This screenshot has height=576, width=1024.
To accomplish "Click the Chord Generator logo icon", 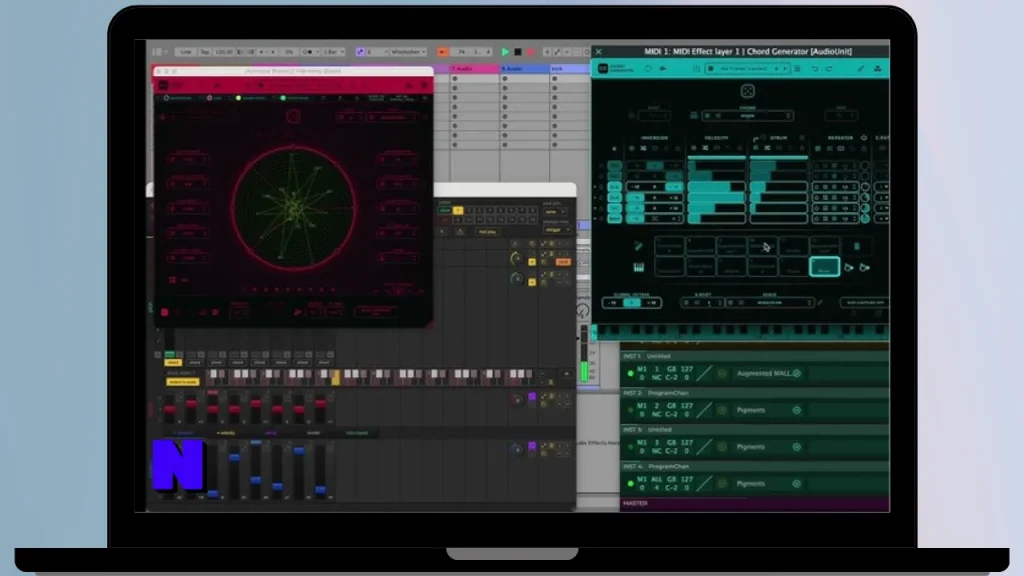I will click(603, 69).
